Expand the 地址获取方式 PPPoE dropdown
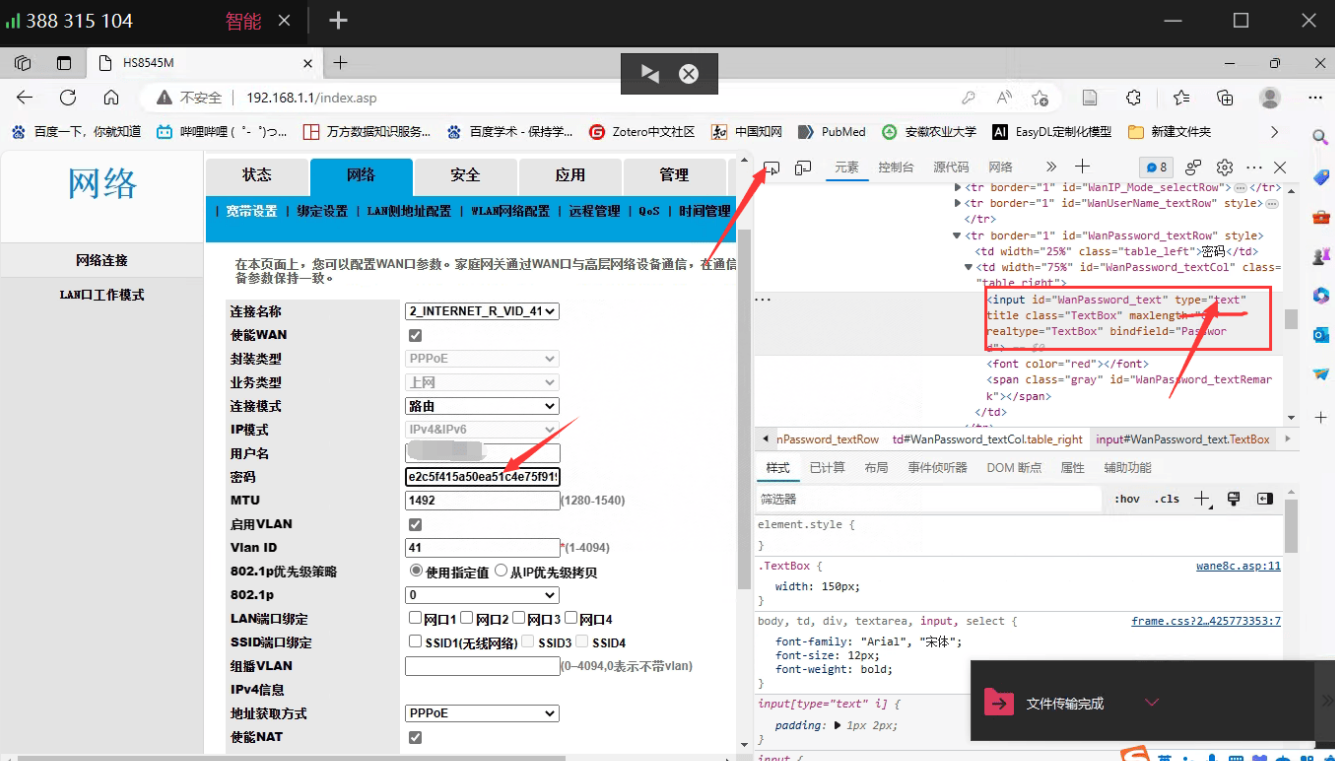Image resolution: width=1335 pixels, height=761 pixels. (482, 713)
